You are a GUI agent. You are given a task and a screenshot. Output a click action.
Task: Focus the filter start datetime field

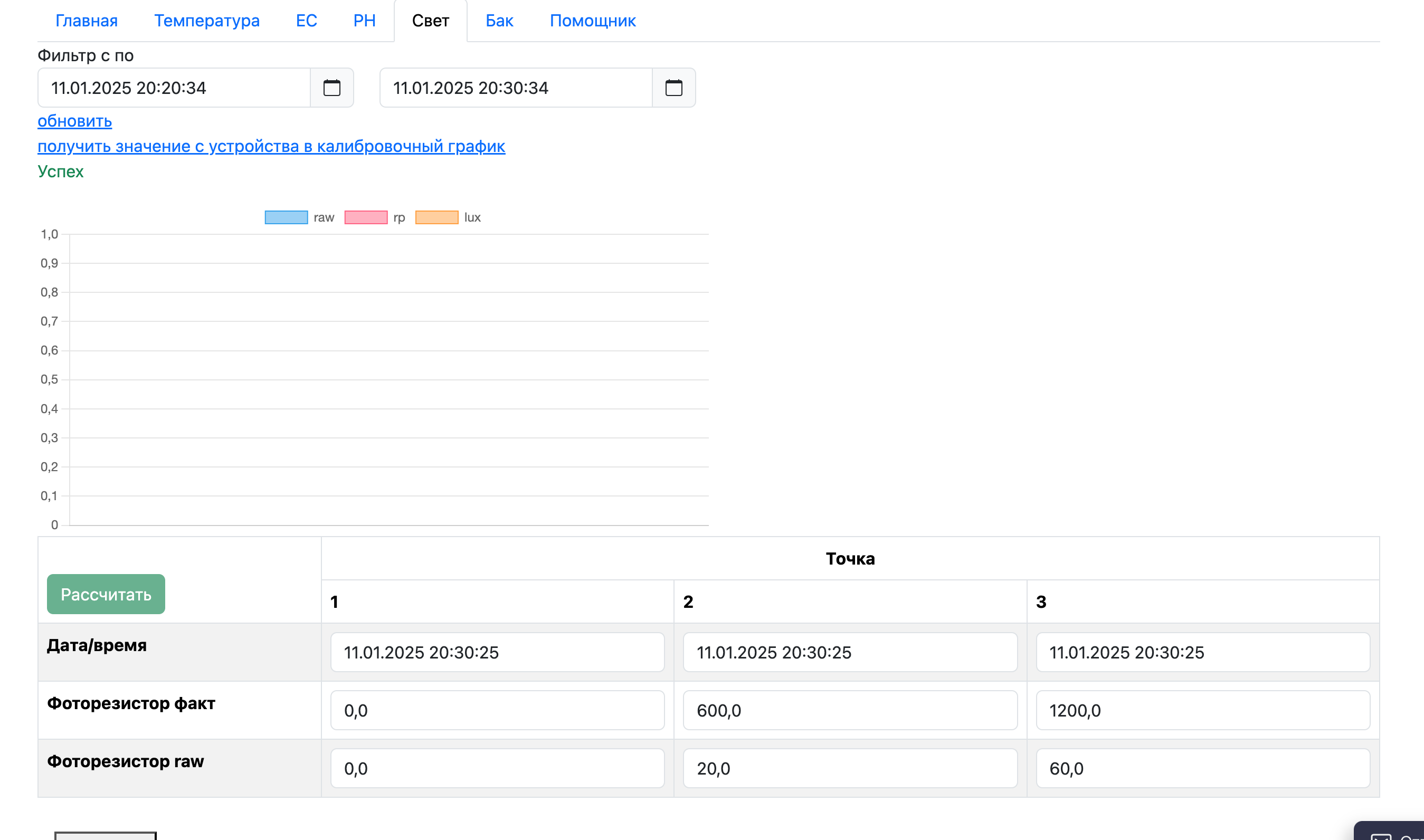click(x=174, y=88)
